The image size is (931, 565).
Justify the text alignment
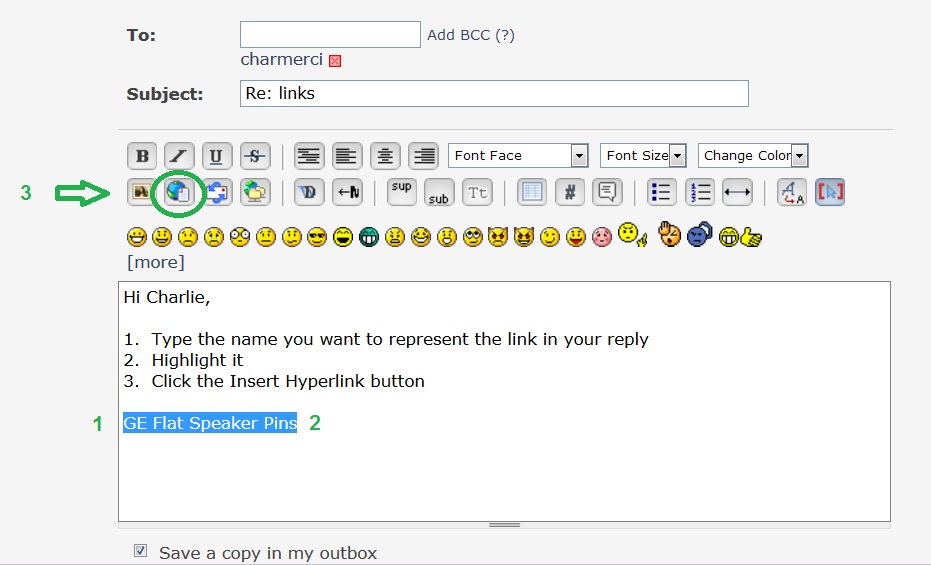(x=309, y=156)
